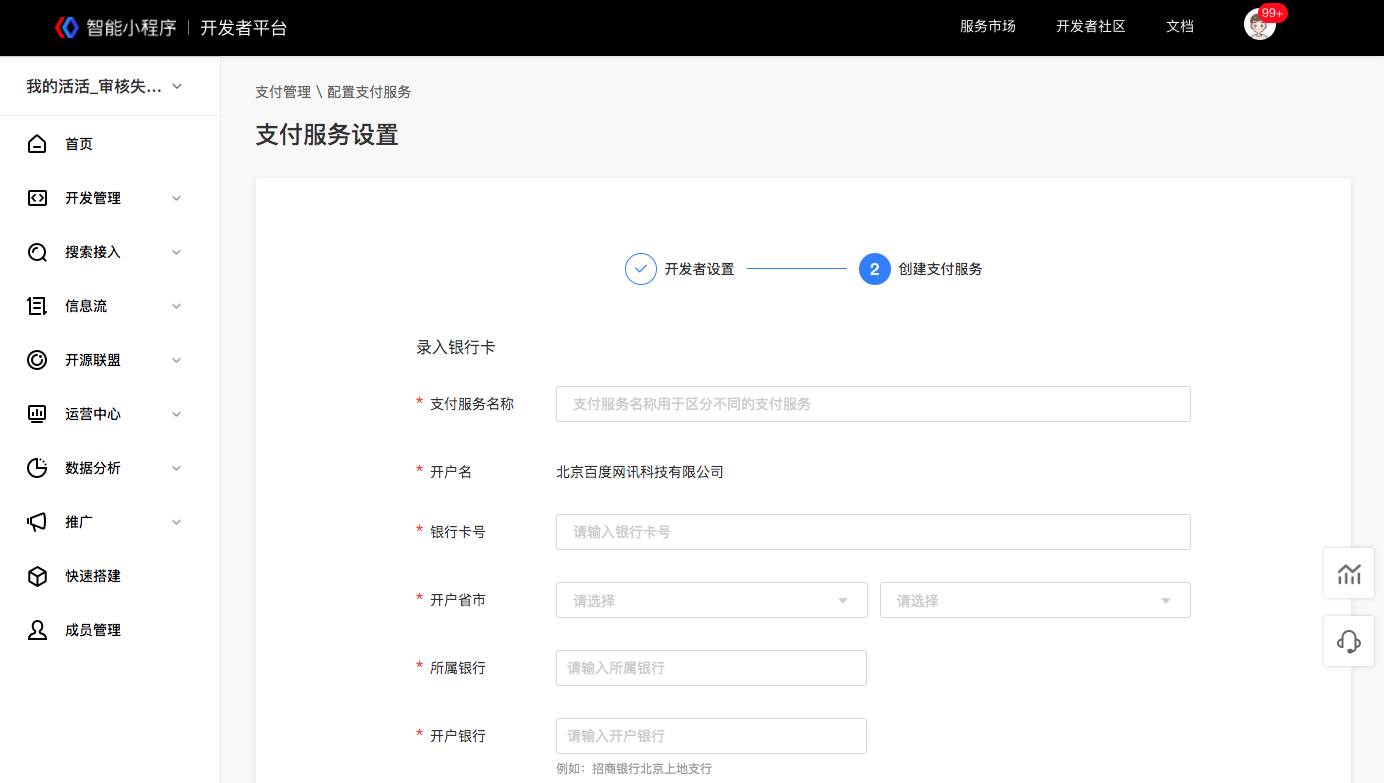Viewport: 1384px width, 783px height.
Task: Click the 运营中心 monitor icon
Action: click(37, 414)
